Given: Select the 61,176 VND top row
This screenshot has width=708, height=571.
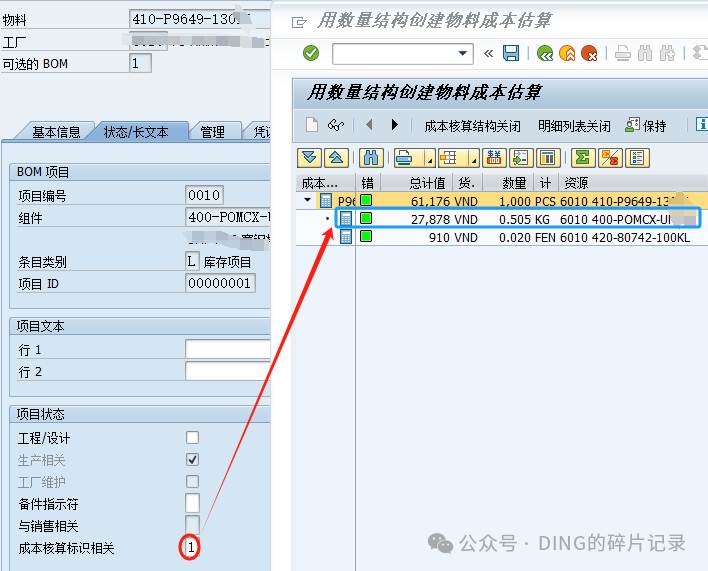Looking at the screenshot, I should point(501,200).
